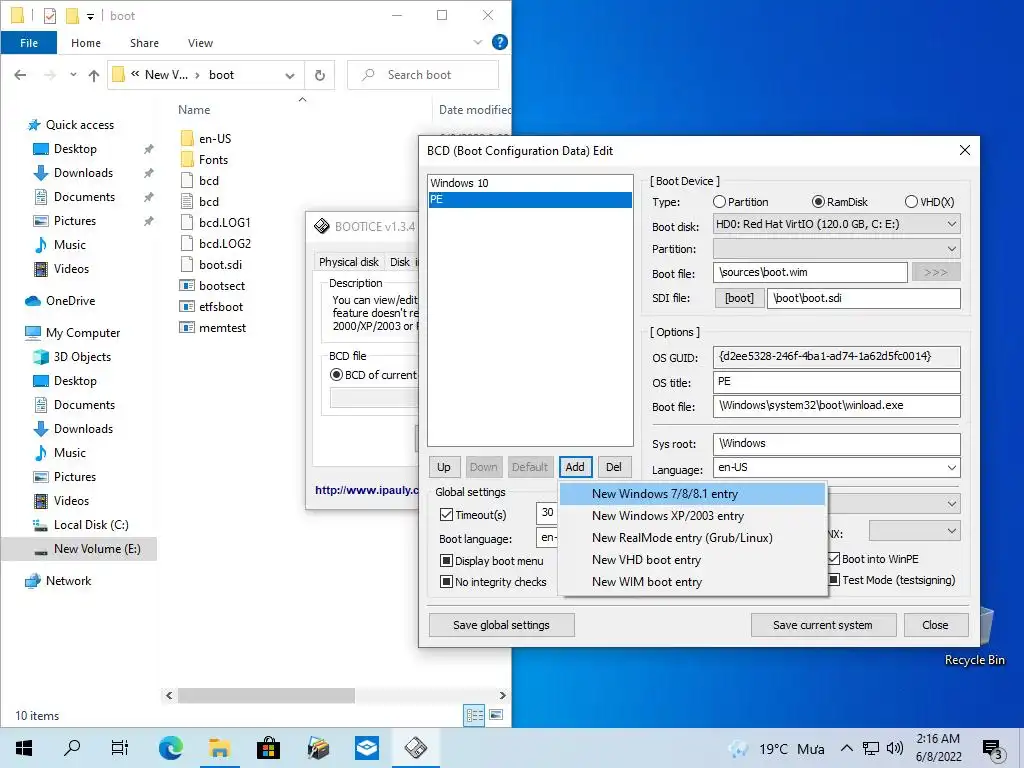The image size is (1024, 768).
Task: Choose New Windows XP/2003 entry
Action: point(693,516)
